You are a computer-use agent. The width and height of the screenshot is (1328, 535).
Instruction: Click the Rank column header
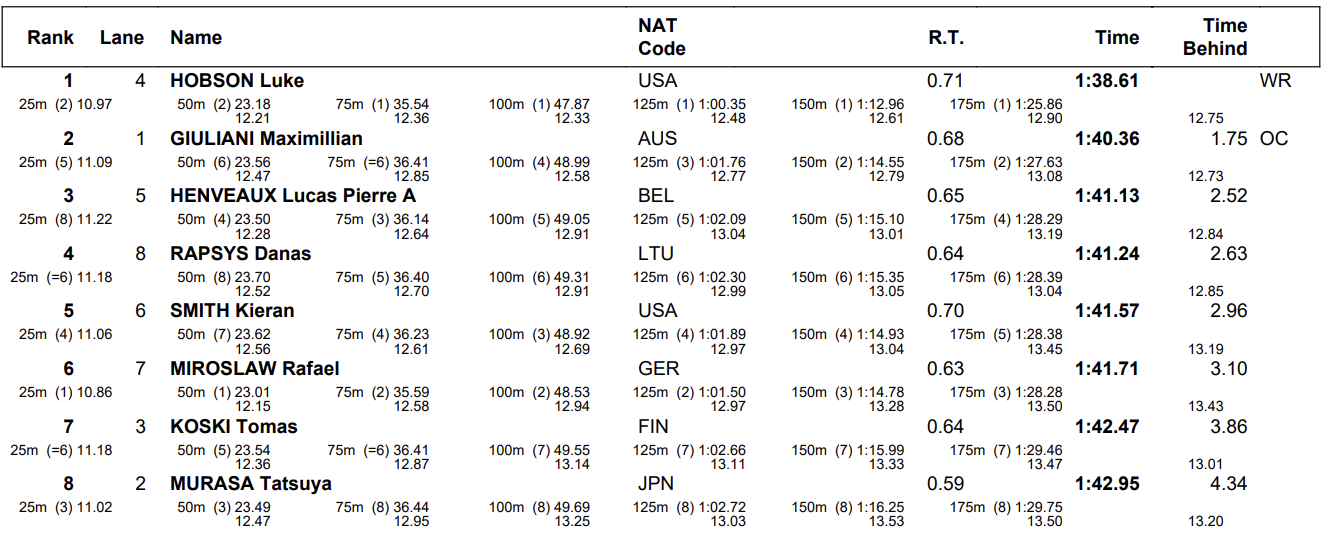point(50,38)
